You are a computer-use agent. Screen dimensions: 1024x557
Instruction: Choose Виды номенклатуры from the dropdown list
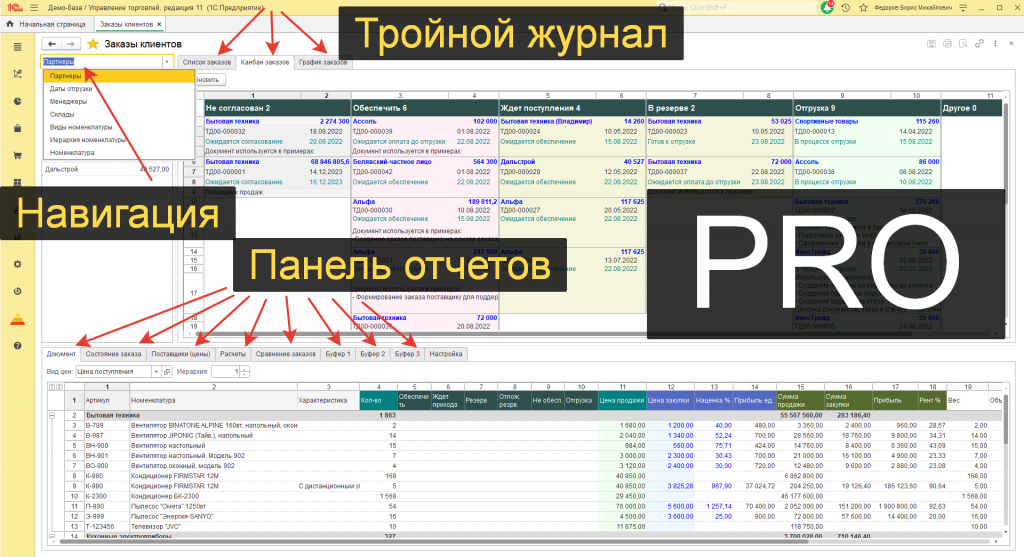click(x=119, y=127)
